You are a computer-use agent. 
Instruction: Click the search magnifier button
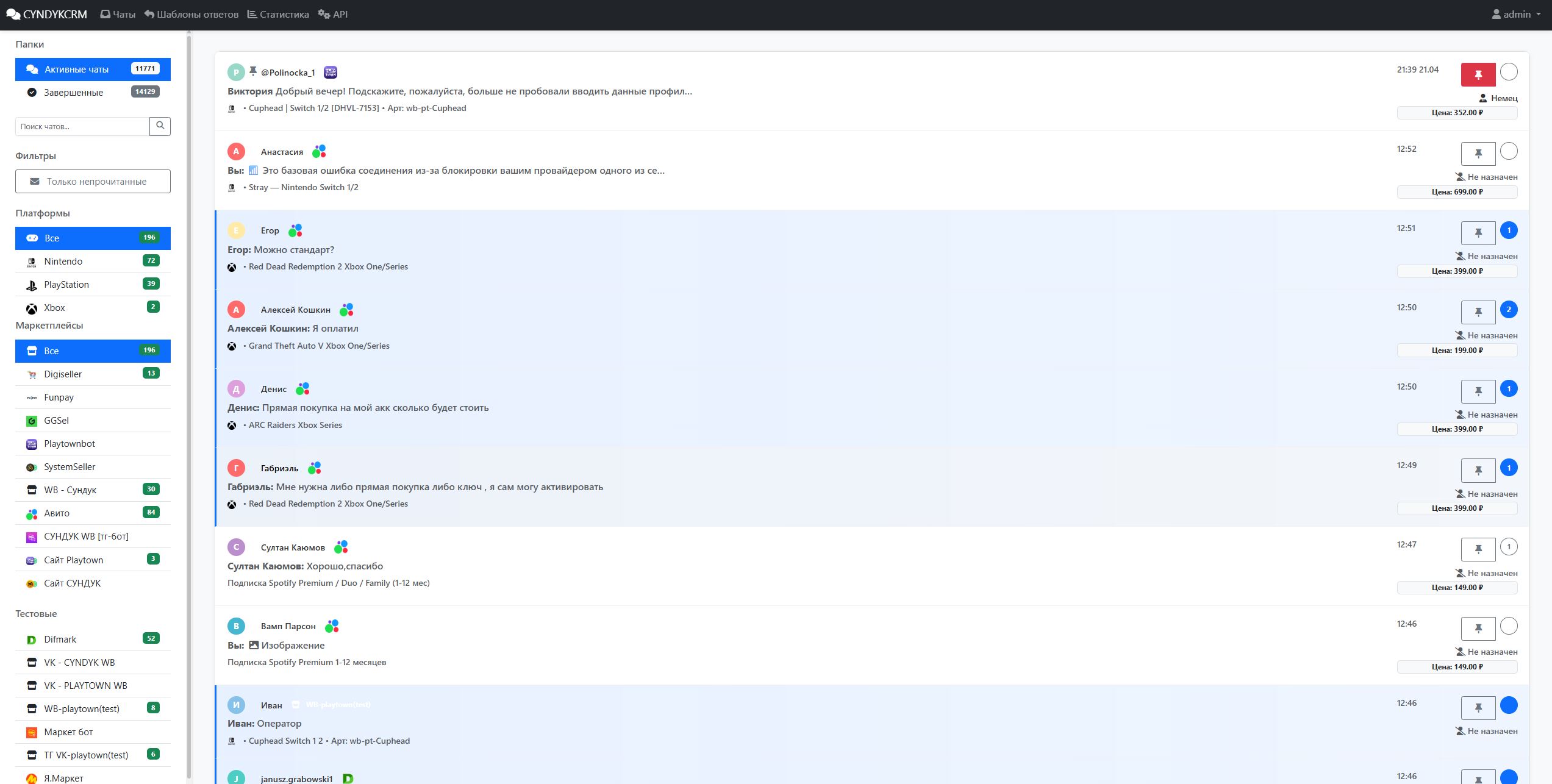tap(160, 126)
